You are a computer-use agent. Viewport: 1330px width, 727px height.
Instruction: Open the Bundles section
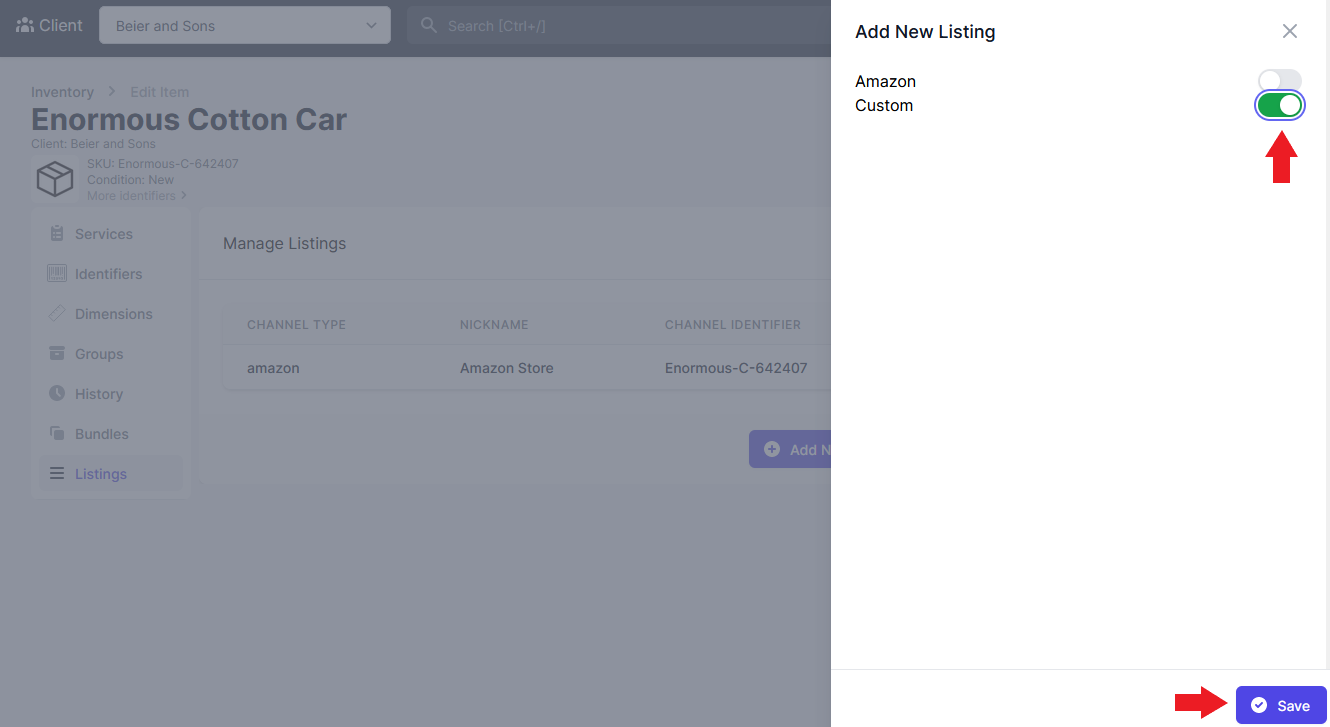[x=111, y=434]
